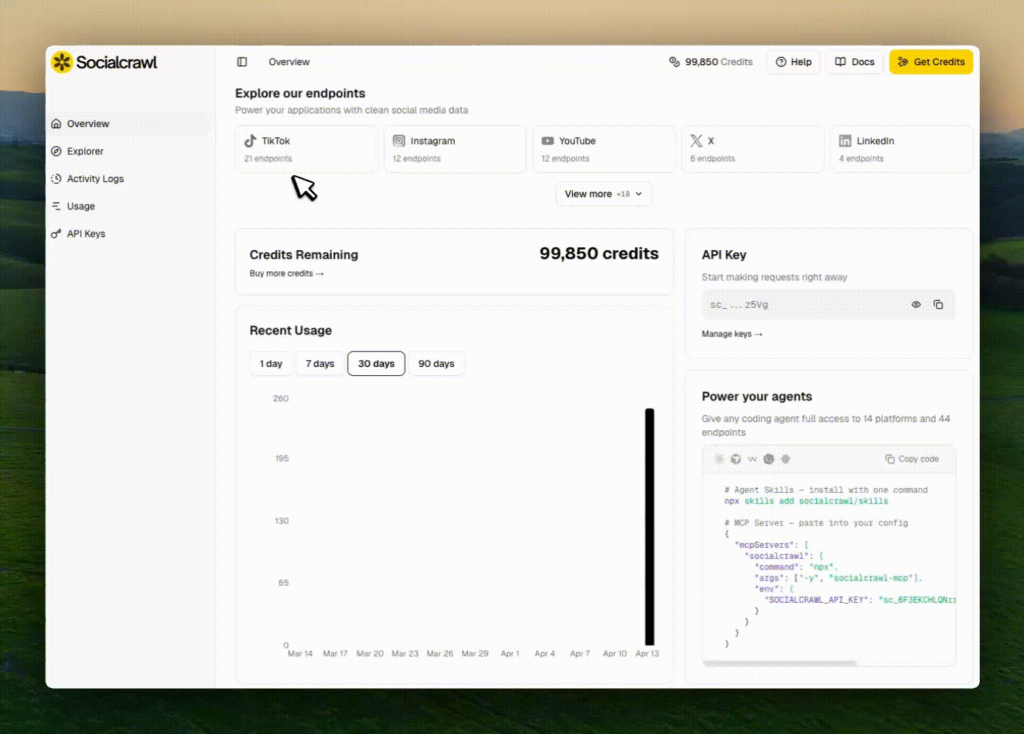This screenshot has height=734, width=1024.
Task: Expand the View more endpoints dropdown
Action: (x=604, y=194)
